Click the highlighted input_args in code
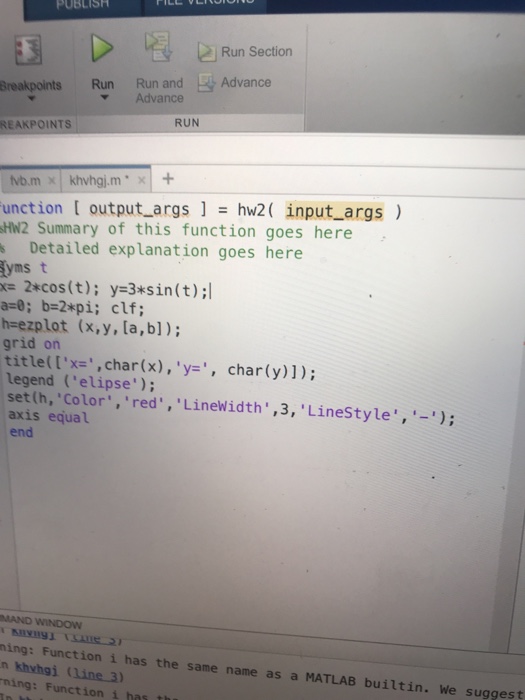This screenshot has height=700, width=525. click(334, 211)
